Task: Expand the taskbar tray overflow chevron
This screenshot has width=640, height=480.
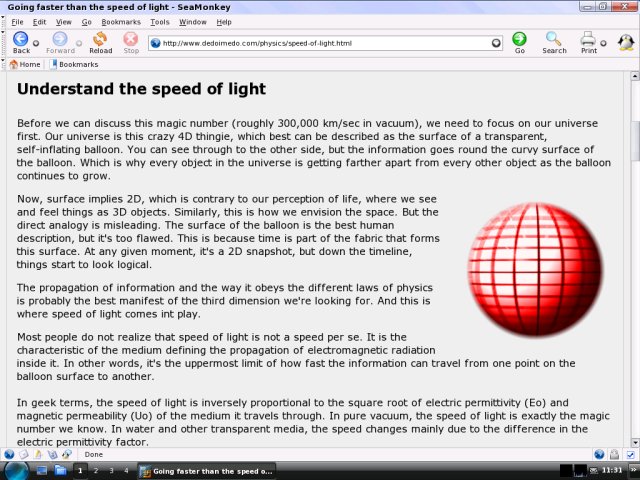Action: point(633,471)
